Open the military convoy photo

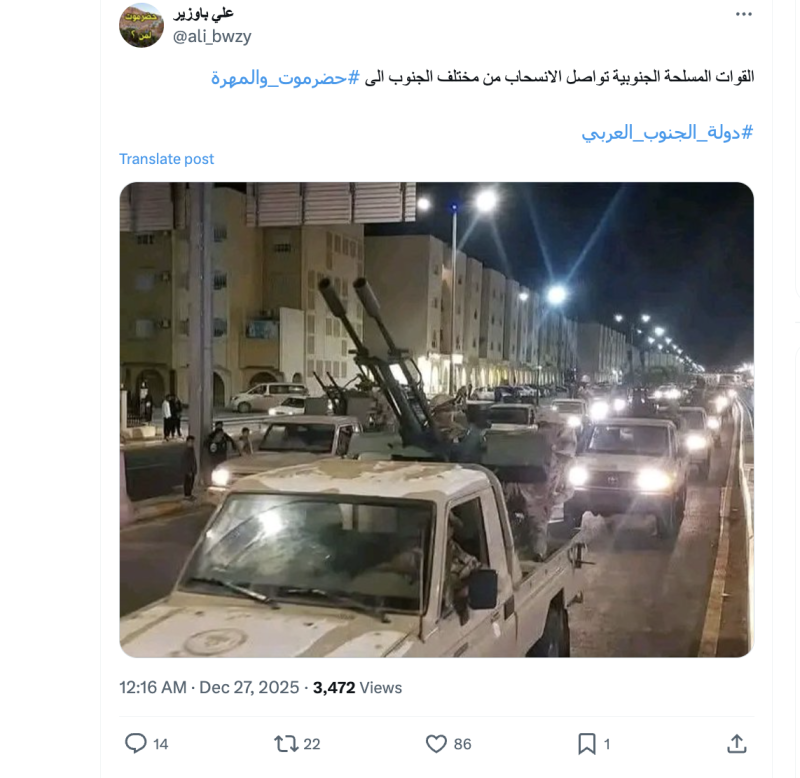tap(436, 419)
